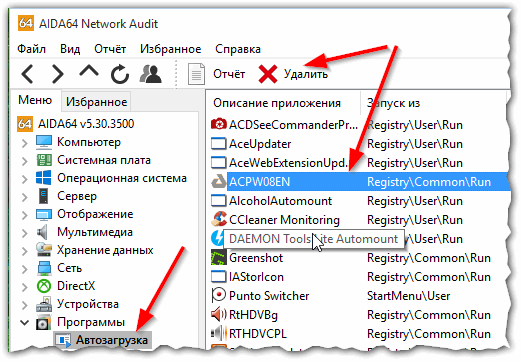522x362 pixels.
Task: Click the Компьютер monitor icon
Action: 44,142
